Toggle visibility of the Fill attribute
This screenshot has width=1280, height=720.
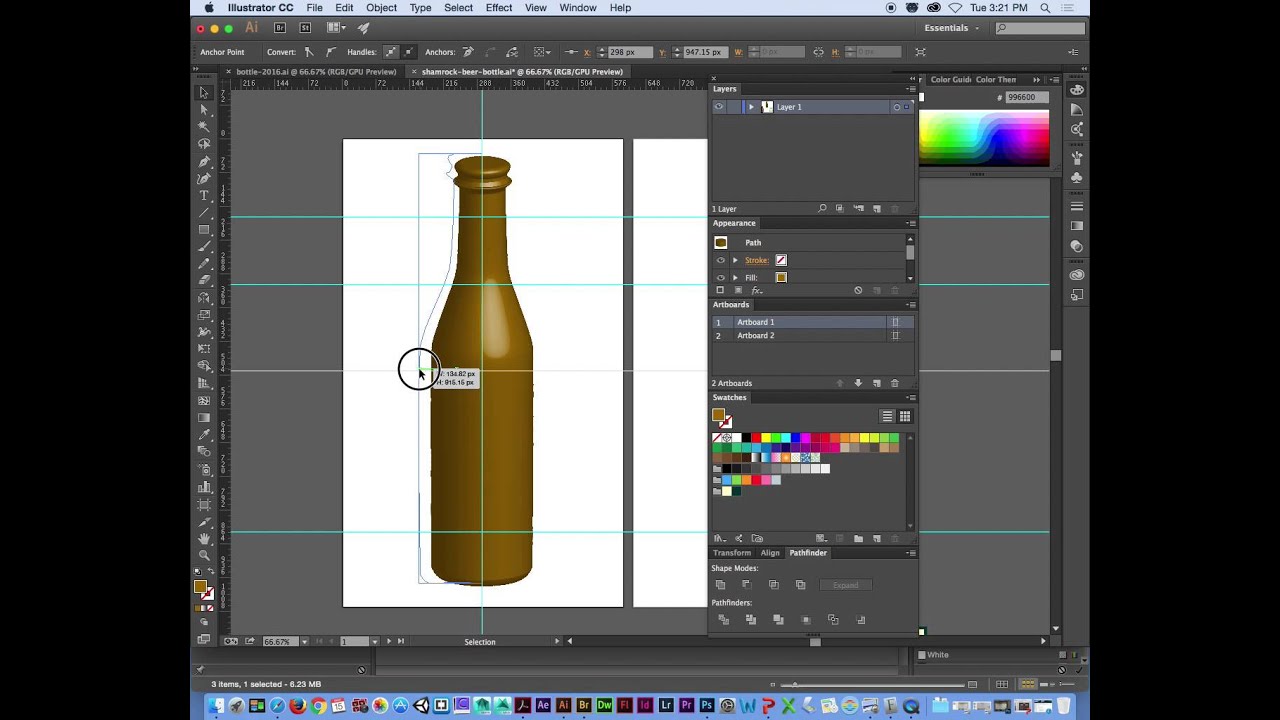coord(720,277)
